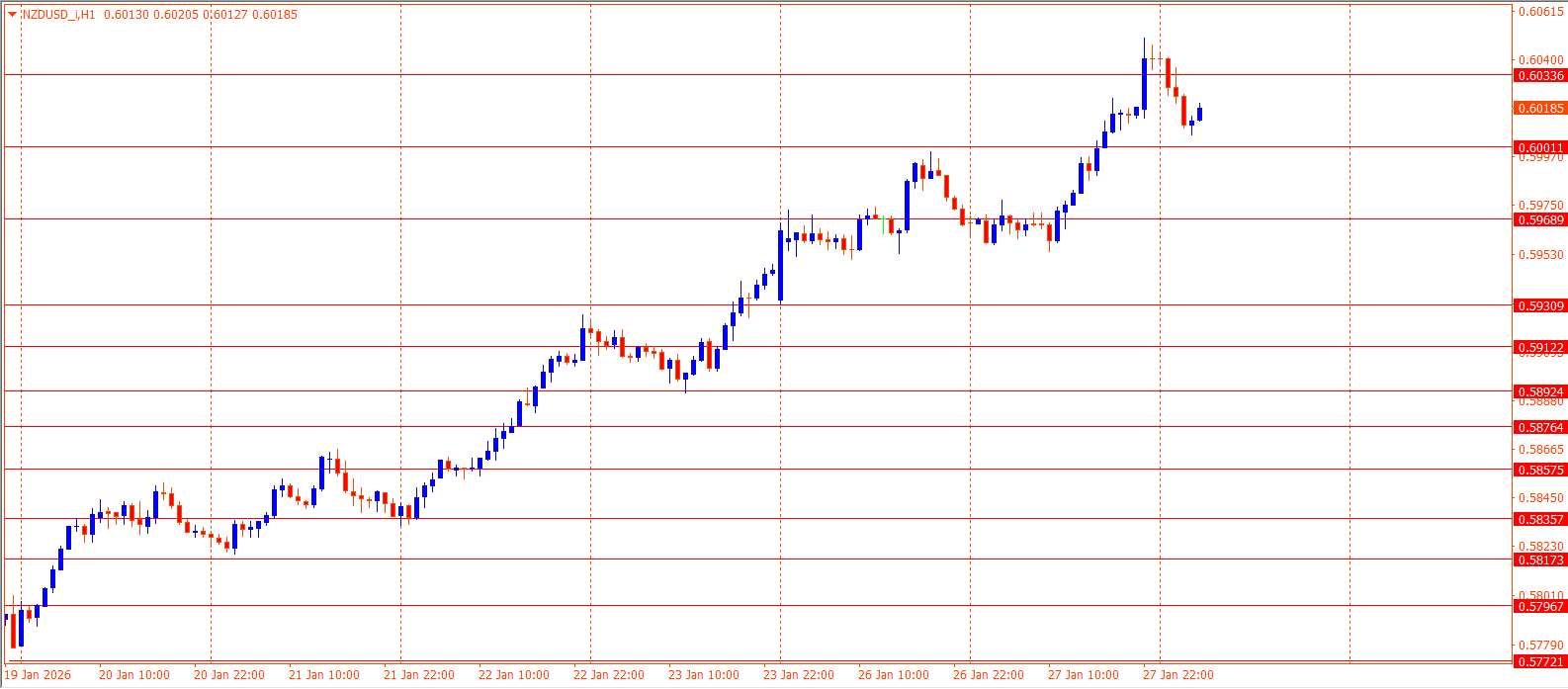Click the 0.58450 price axis value
The image size is (1568, 689).
pos(1541,497)
